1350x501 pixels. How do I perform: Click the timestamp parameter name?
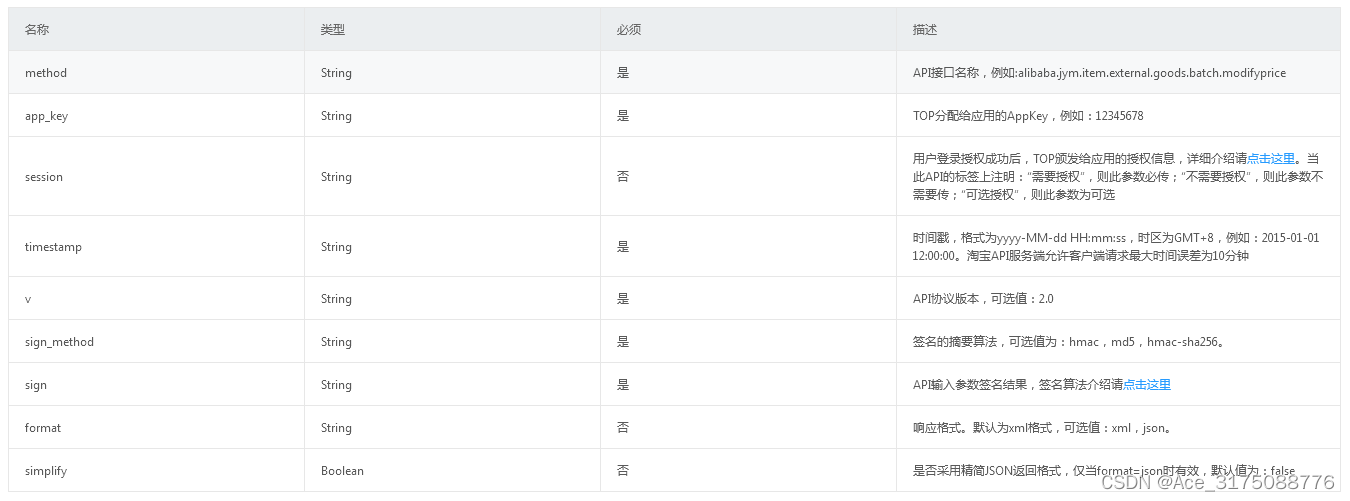53,247
